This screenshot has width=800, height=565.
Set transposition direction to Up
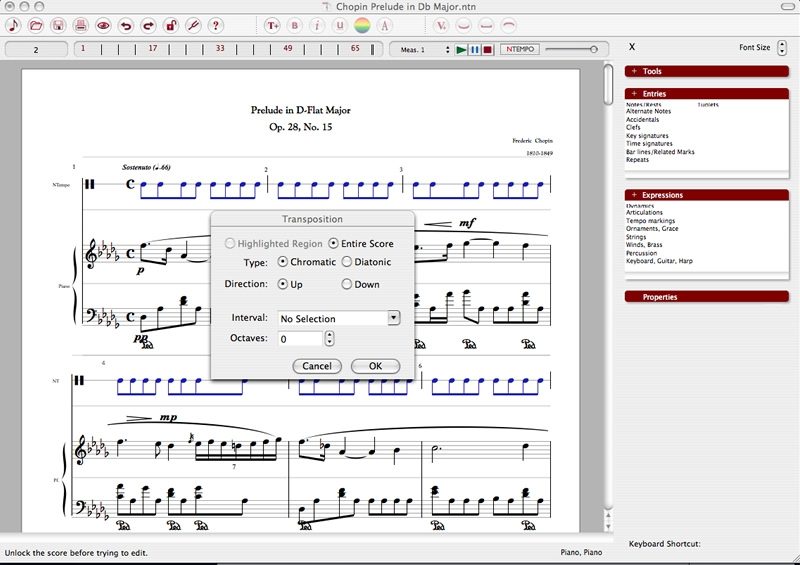[282, 284]
